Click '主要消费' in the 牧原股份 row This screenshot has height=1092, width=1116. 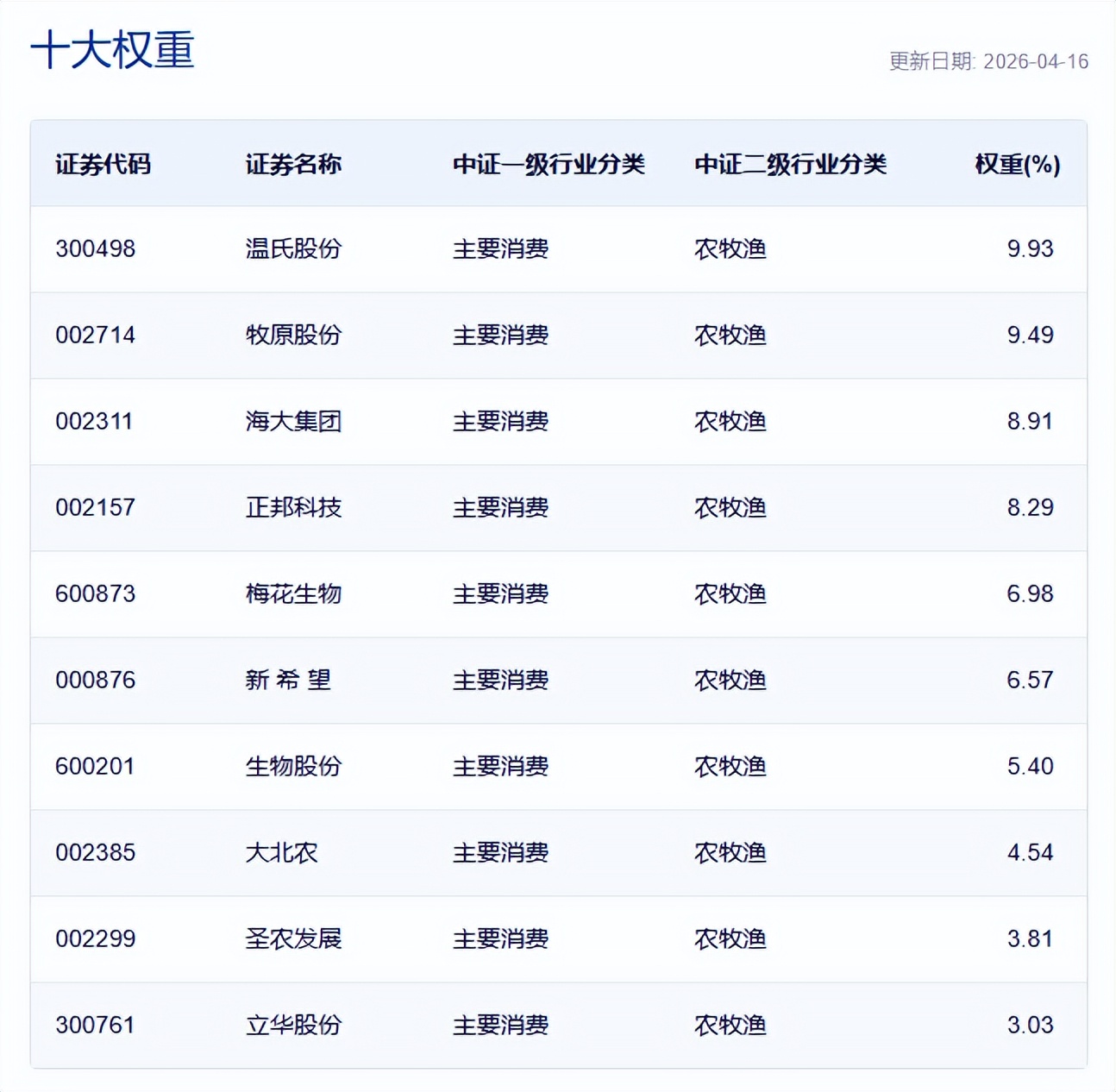500,335
